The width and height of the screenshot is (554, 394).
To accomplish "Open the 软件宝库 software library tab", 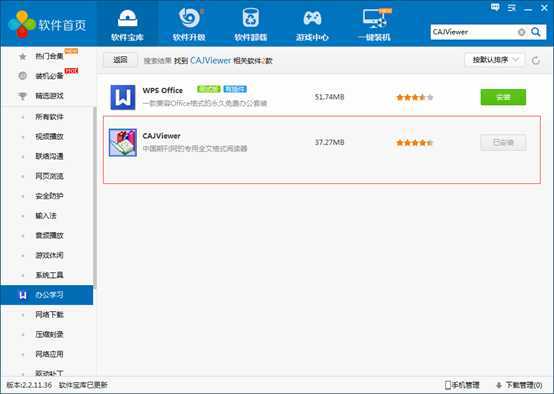I will 128,24.
